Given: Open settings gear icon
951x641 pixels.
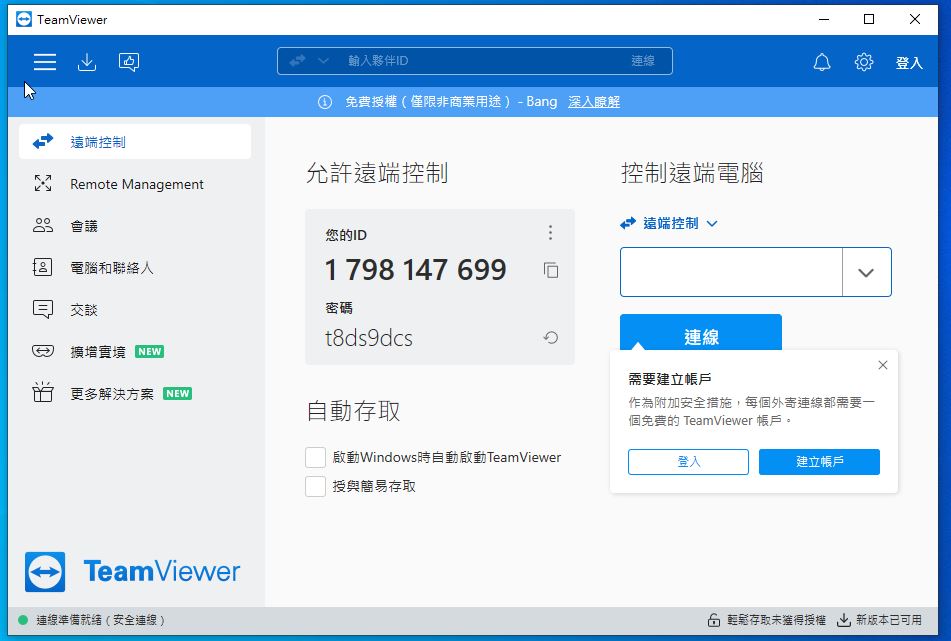Looking at the screenshot, I should pos(864,62).
